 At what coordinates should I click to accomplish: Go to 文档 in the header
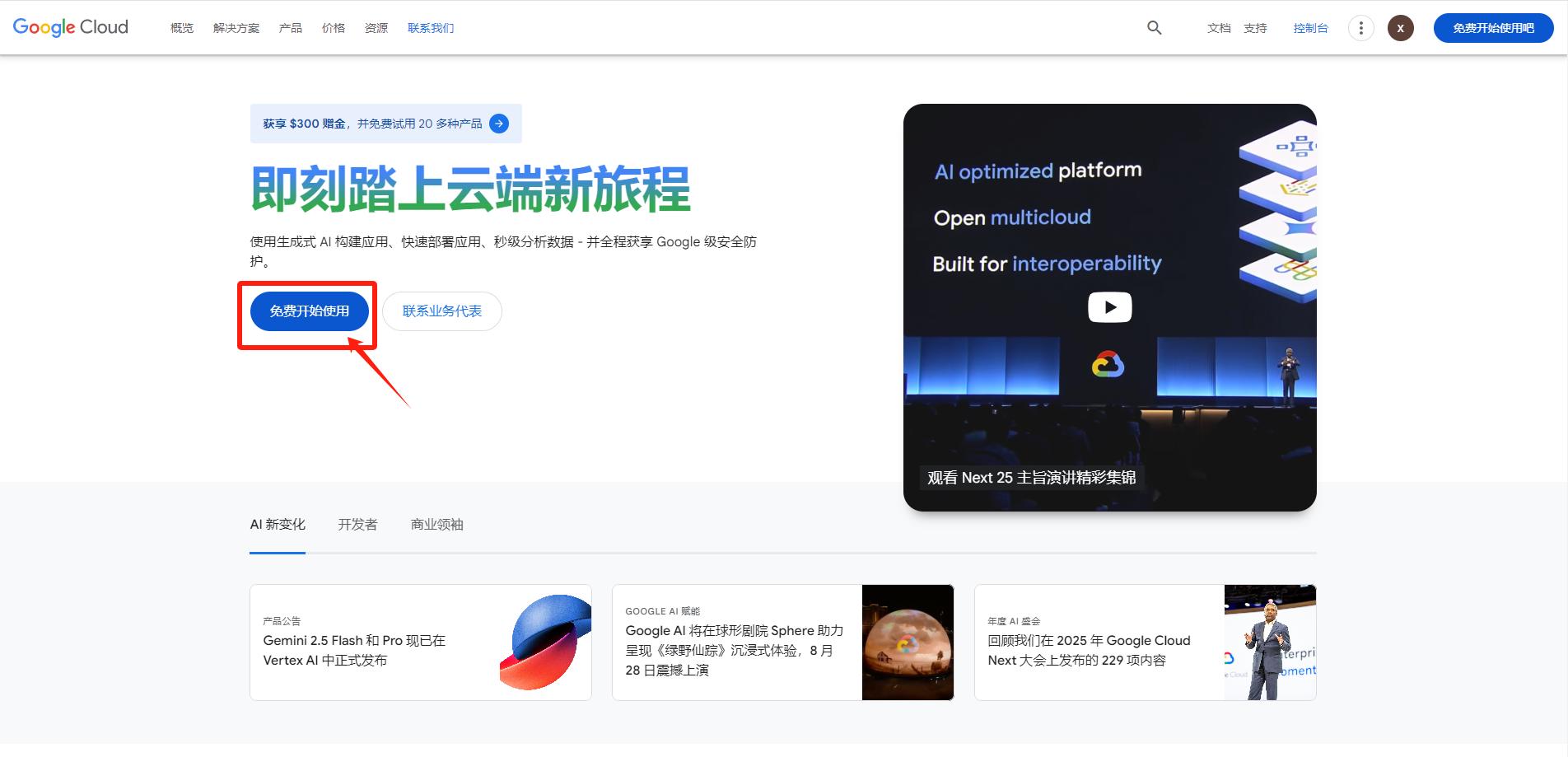tap(1219, 28)
